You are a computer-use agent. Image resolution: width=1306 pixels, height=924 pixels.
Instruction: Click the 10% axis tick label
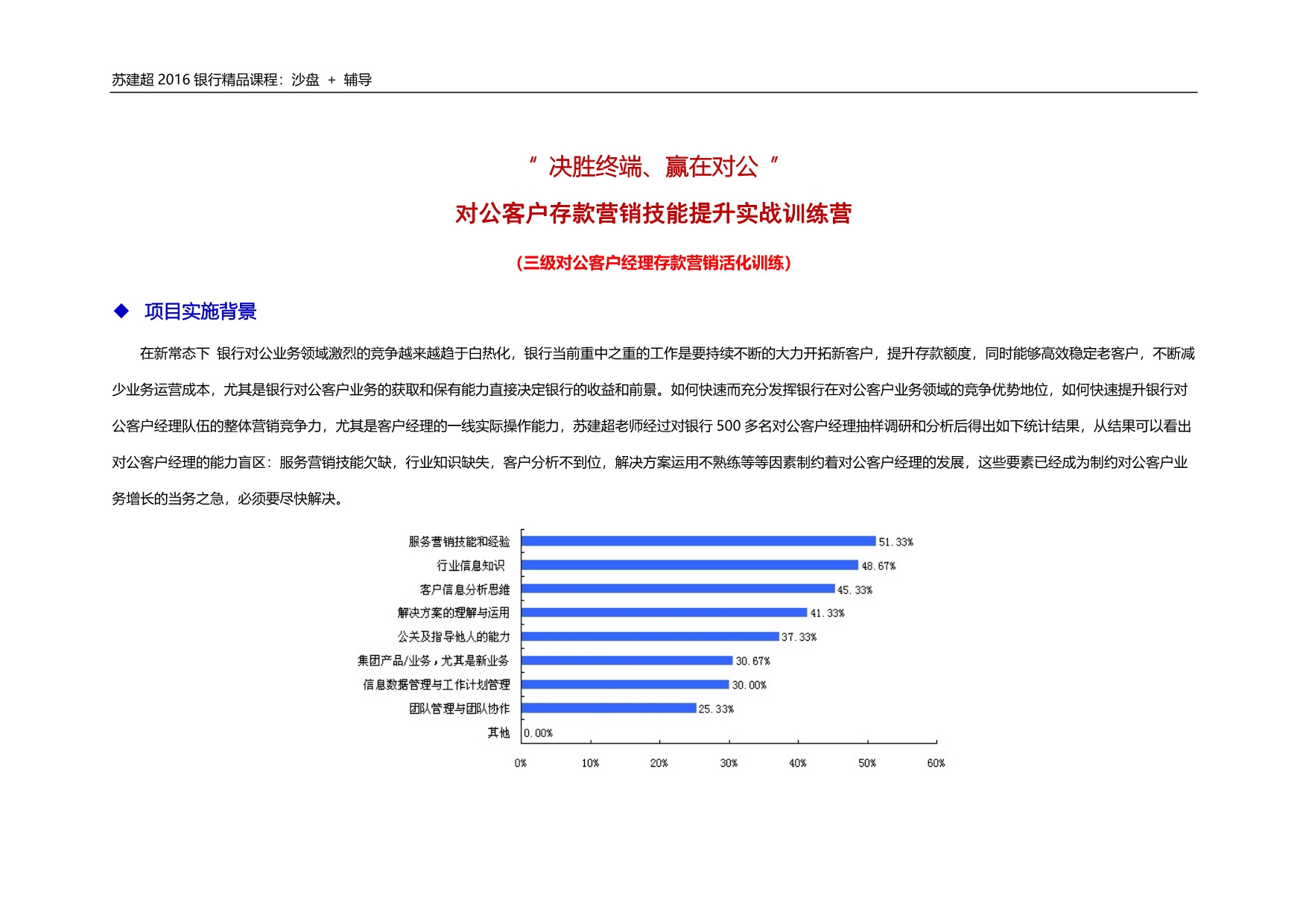click(x=590, y=763)
